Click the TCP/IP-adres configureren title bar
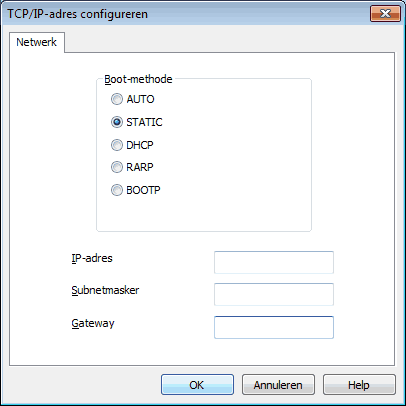Screen dimensions: 406x406 coord(187,14)
